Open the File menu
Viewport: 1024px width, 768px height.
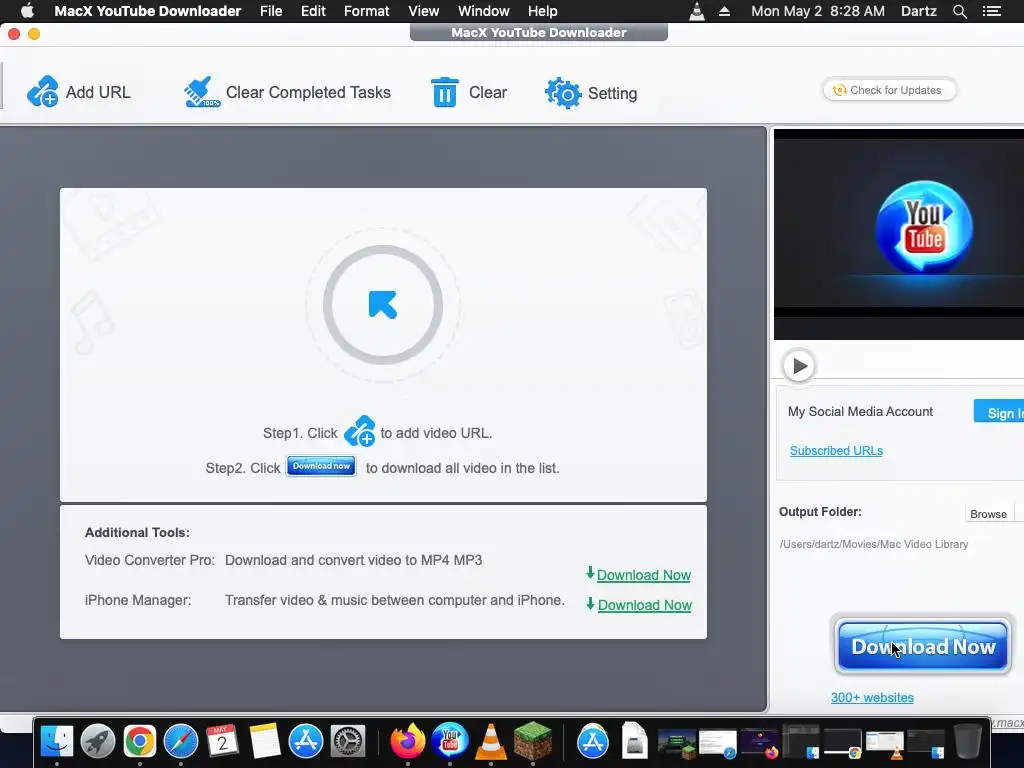point(271,11)
